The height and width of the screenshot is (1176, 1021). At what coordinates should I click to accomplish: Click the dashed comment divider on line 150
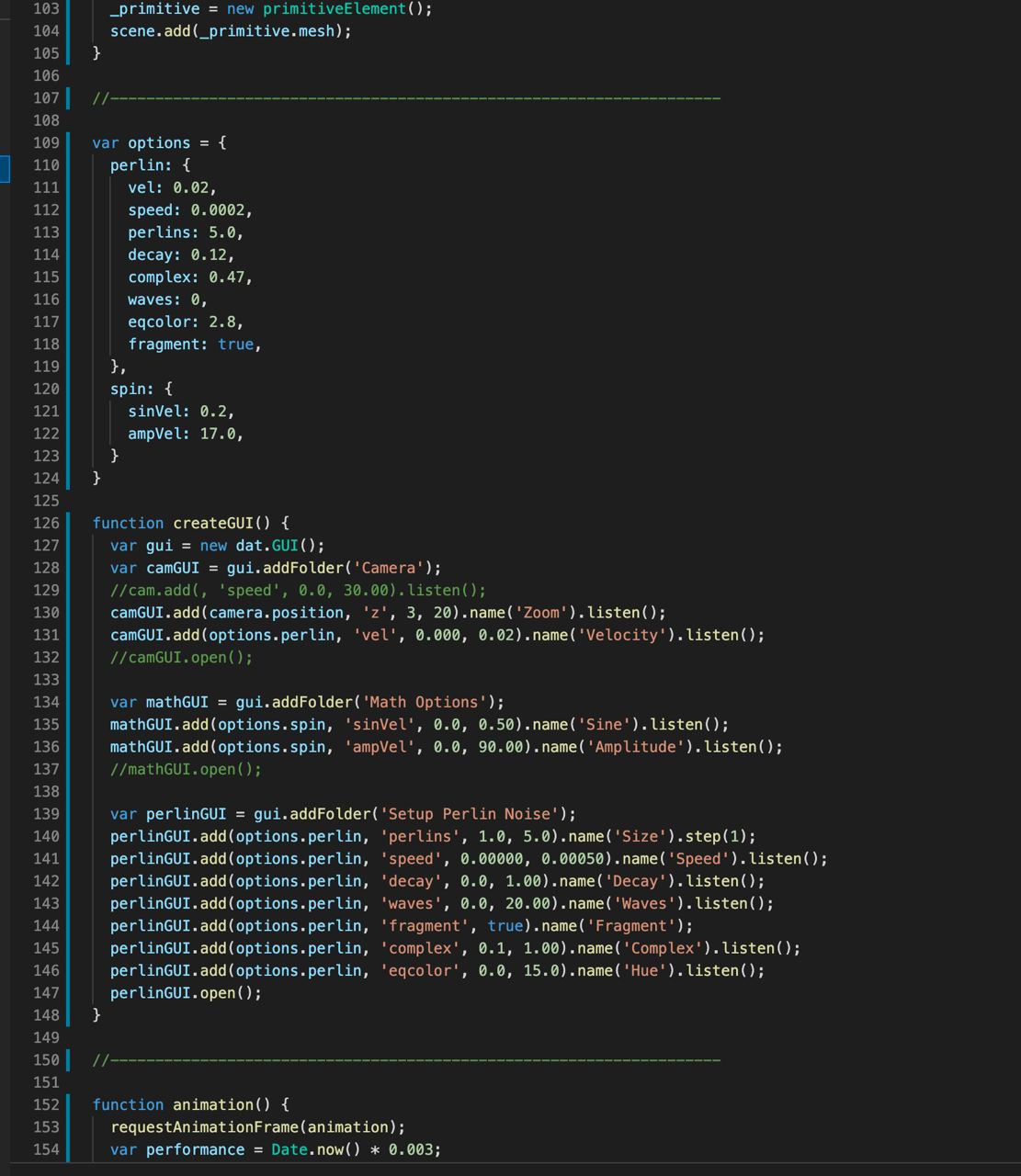(x=406, y=1060)
